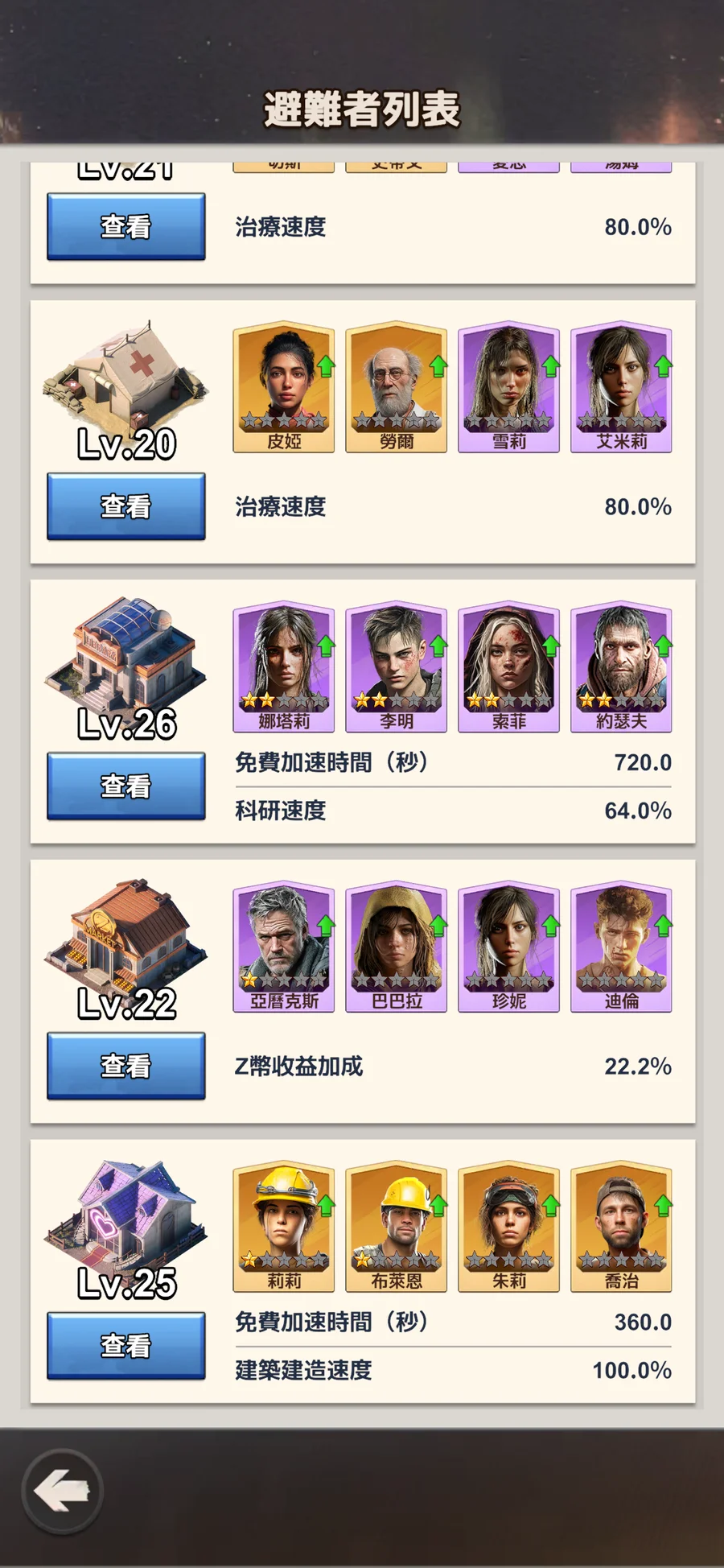Click 查看 button for Lv.21 building
724x1568 pixels.
click(x=126, y=226)
